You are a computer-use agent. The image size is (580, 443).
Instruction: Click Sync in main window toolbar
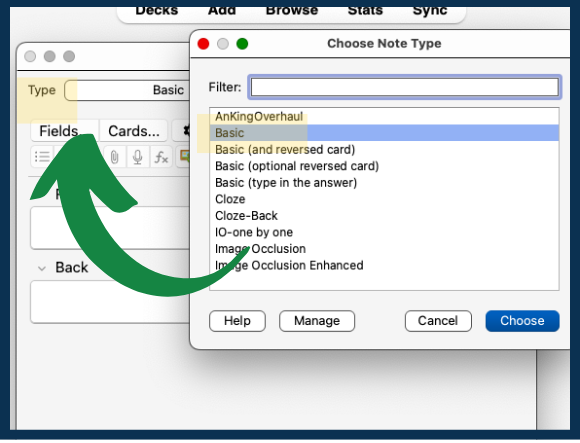[430, 10]
